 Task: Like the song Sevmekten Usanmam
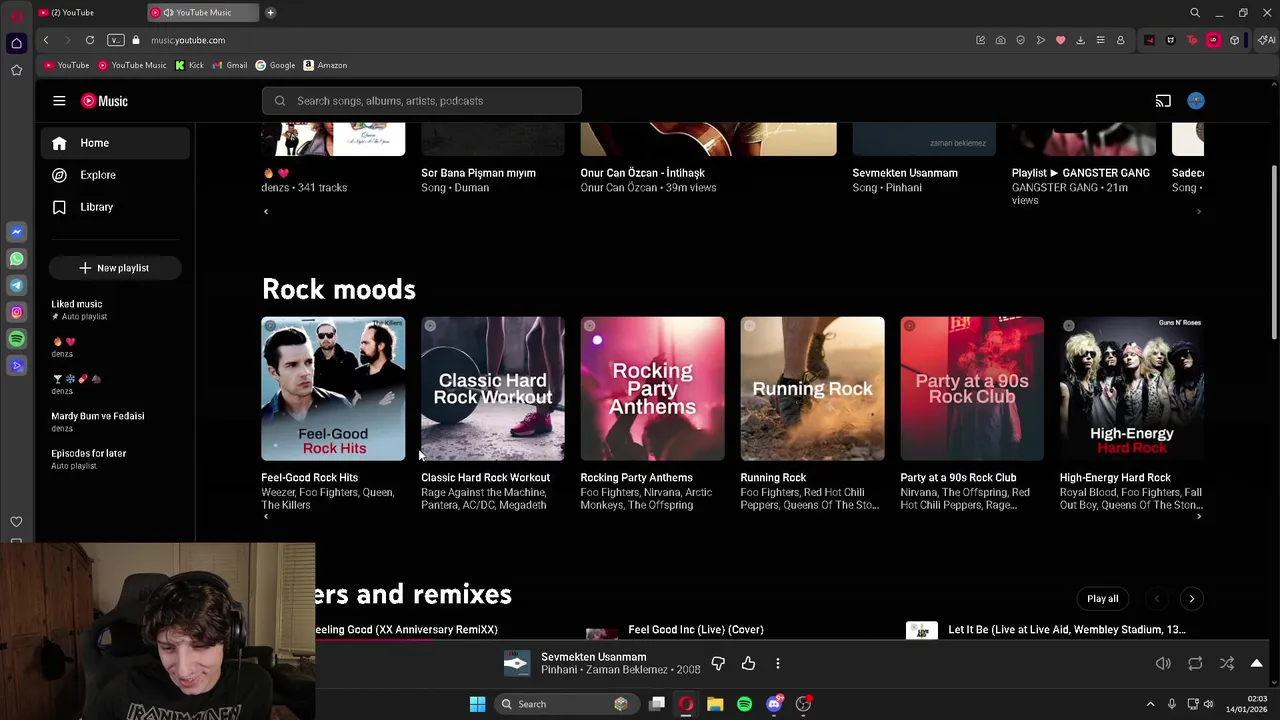(748, 663)
